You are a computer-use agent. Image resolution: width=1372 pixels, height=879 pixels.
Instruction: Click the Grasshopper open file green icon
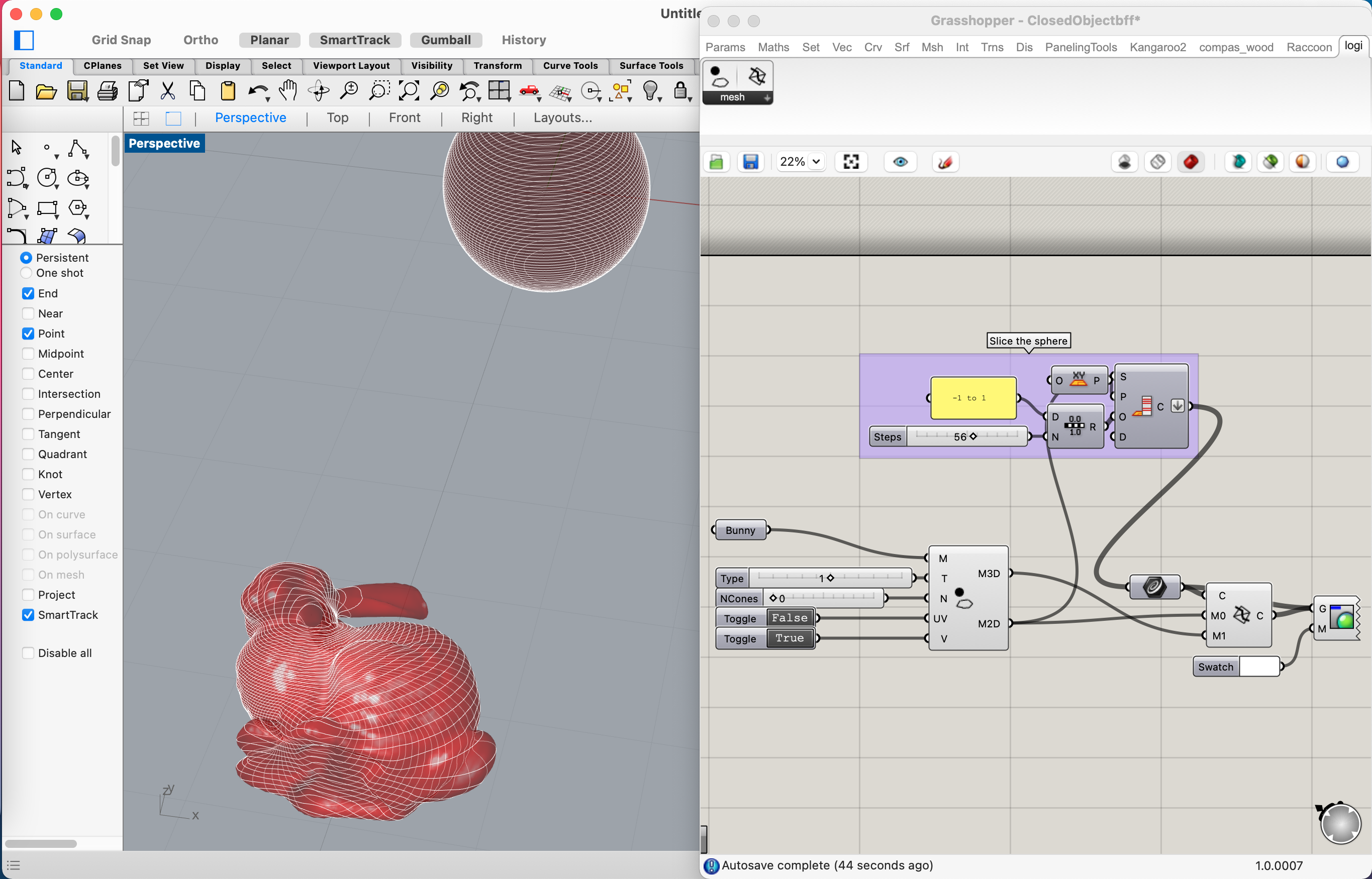pyautogui.click(x=717, y=162)
